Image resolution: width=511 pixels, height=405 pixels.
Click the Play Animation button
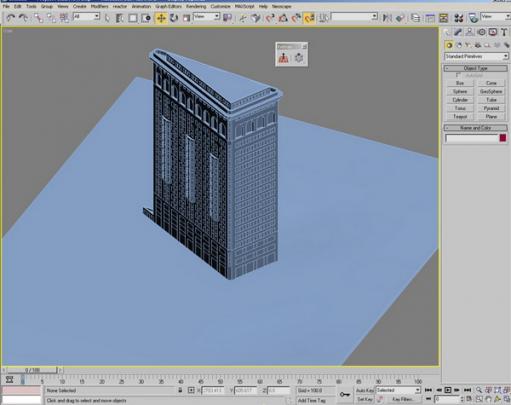pos(448,390)
